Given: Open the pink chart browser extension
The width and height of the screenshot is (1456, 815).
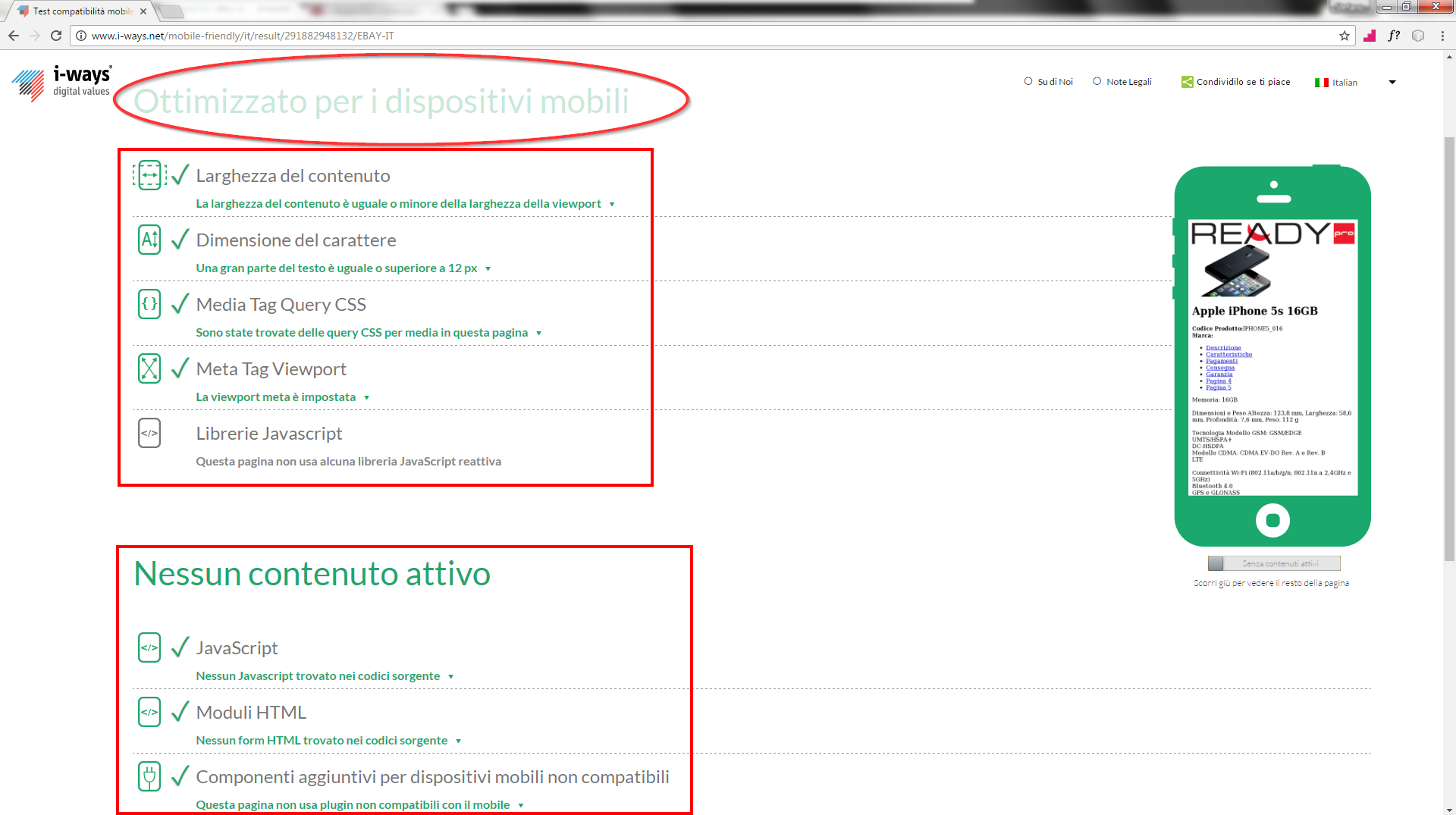Looking at the screenshot, I should pos(1370,36).
